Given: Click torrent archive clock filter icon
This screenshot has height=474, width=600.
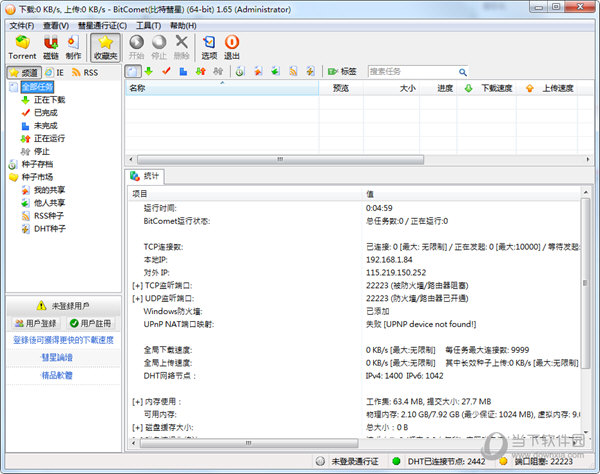Looking at the screenshot, I should coord(240,71).
